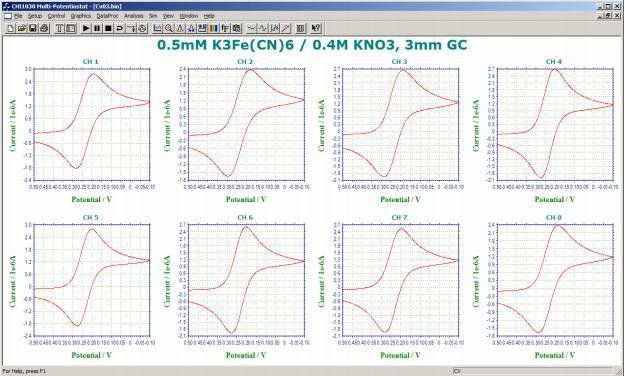Click For Help, press F1 status text
The image size is (625, 376).
click(x=25, y=371)
